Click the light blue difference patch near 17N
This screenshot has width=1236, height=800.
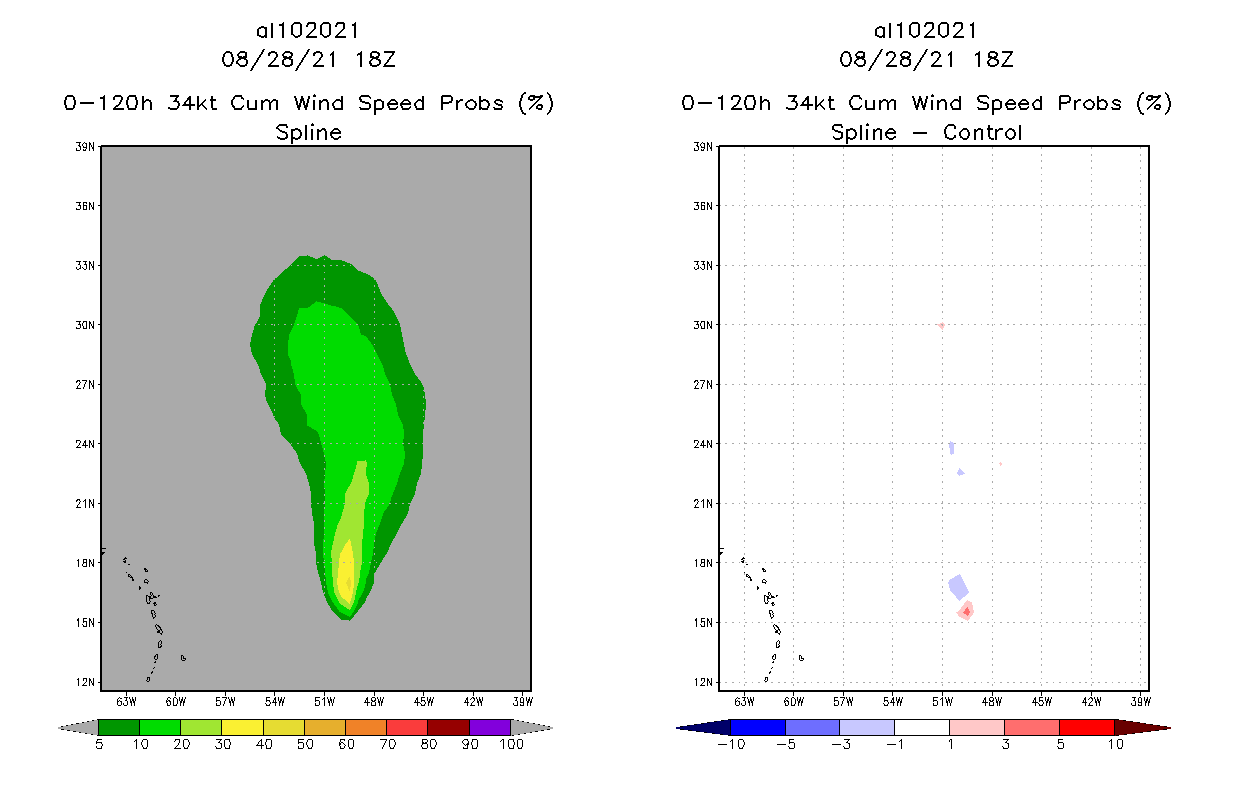pyautogui.click(x=958, y=587)
